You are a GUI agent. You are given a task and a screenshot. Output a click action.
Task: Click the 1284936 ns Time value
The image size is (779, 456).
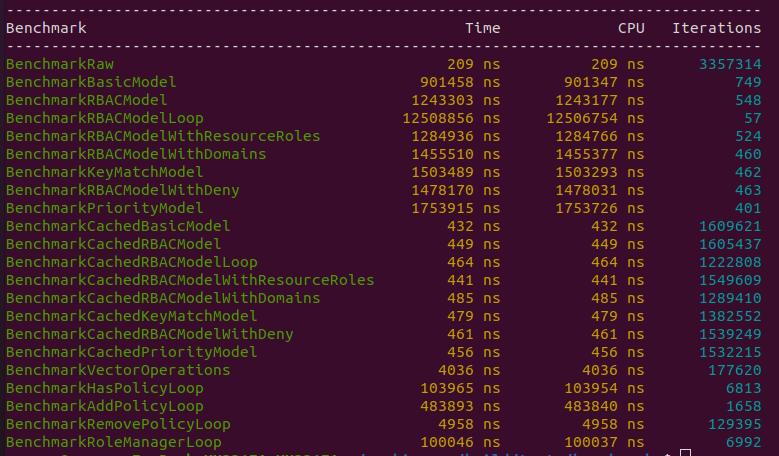[x=456, y=136]
